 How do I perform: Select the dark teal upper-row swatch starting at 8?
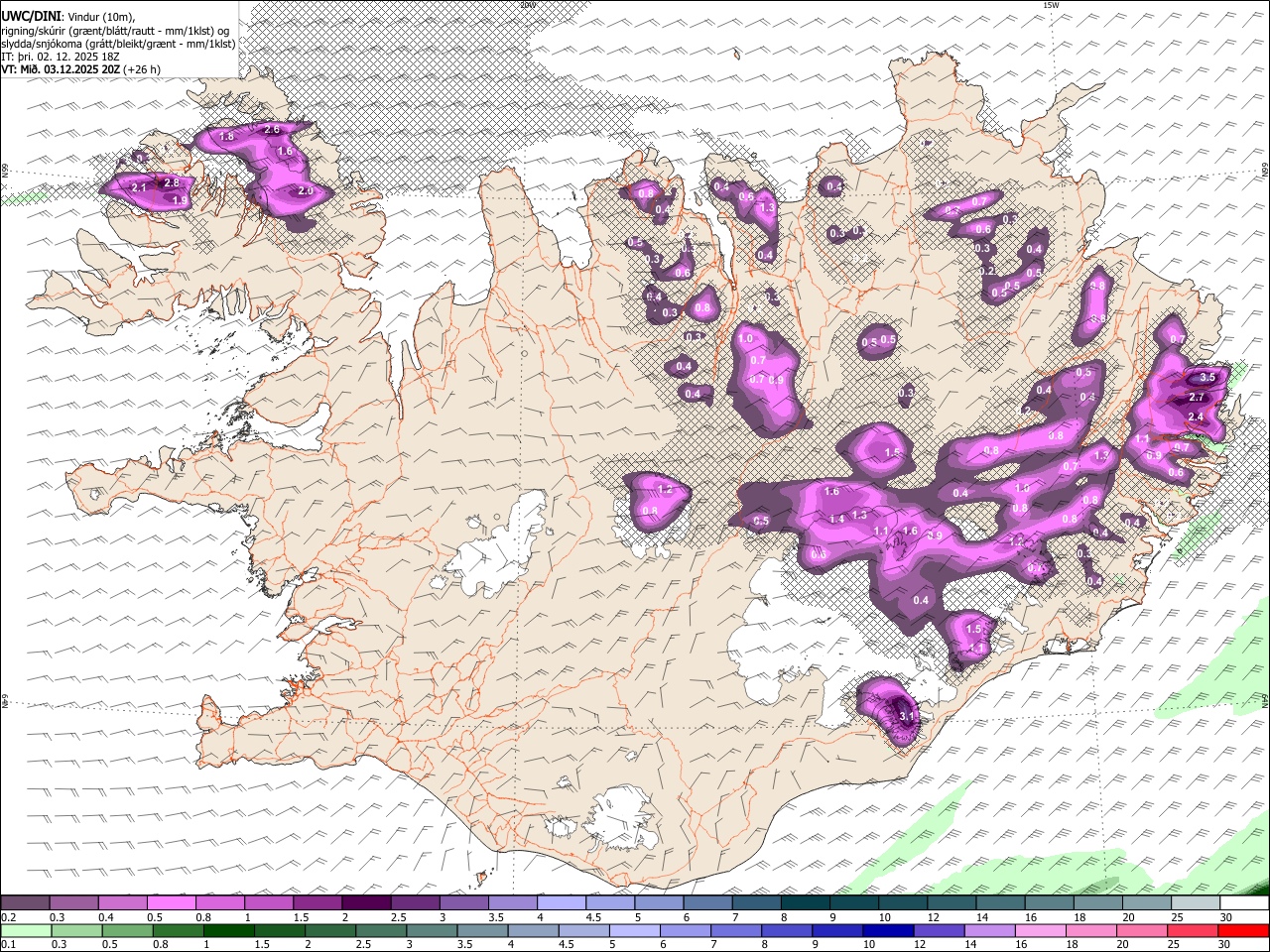click(x=806, y=902)
